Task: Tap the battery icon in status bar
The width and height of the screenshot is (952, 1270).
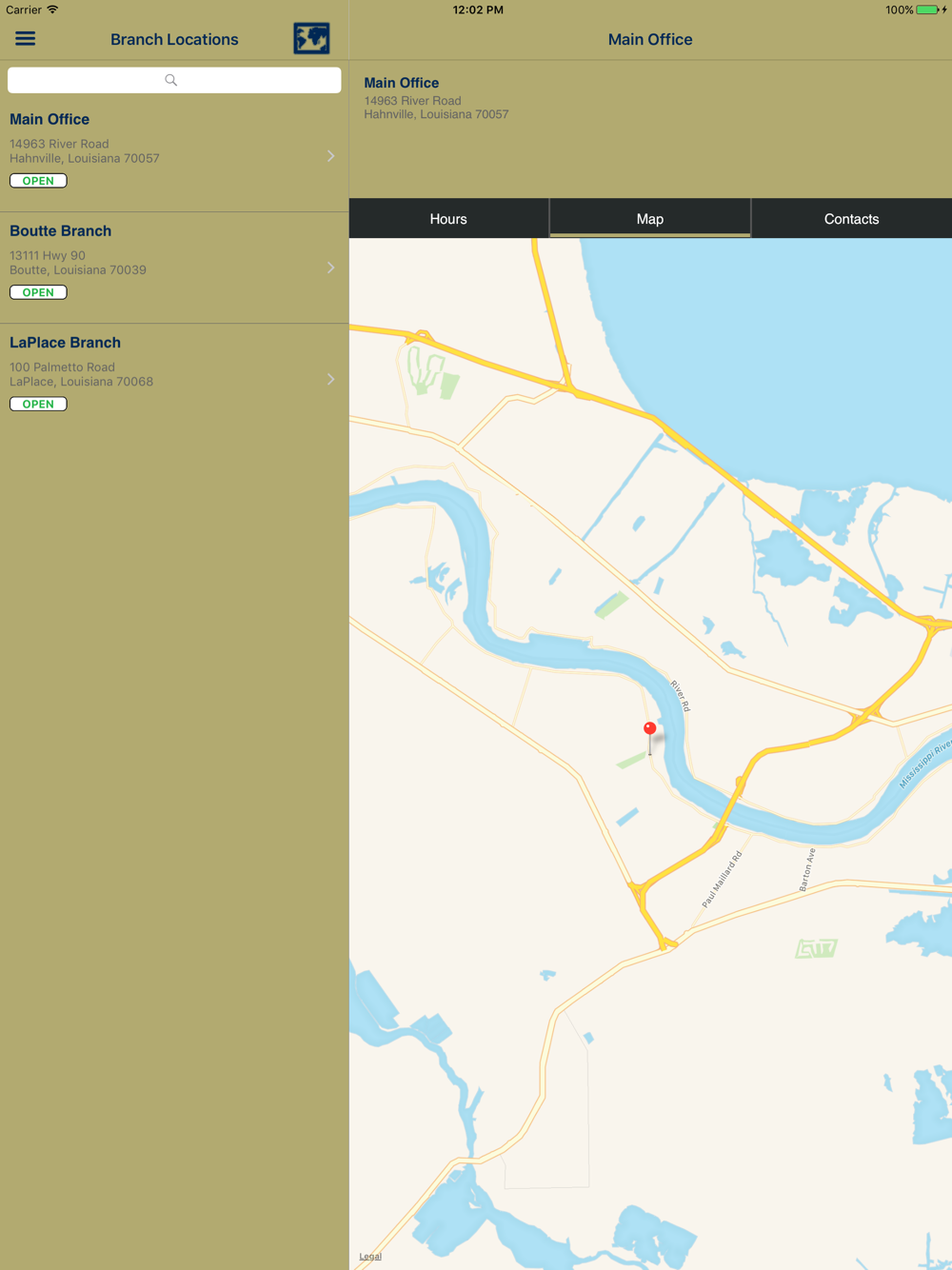Action: pyautogui.click(x=927, y=10)
